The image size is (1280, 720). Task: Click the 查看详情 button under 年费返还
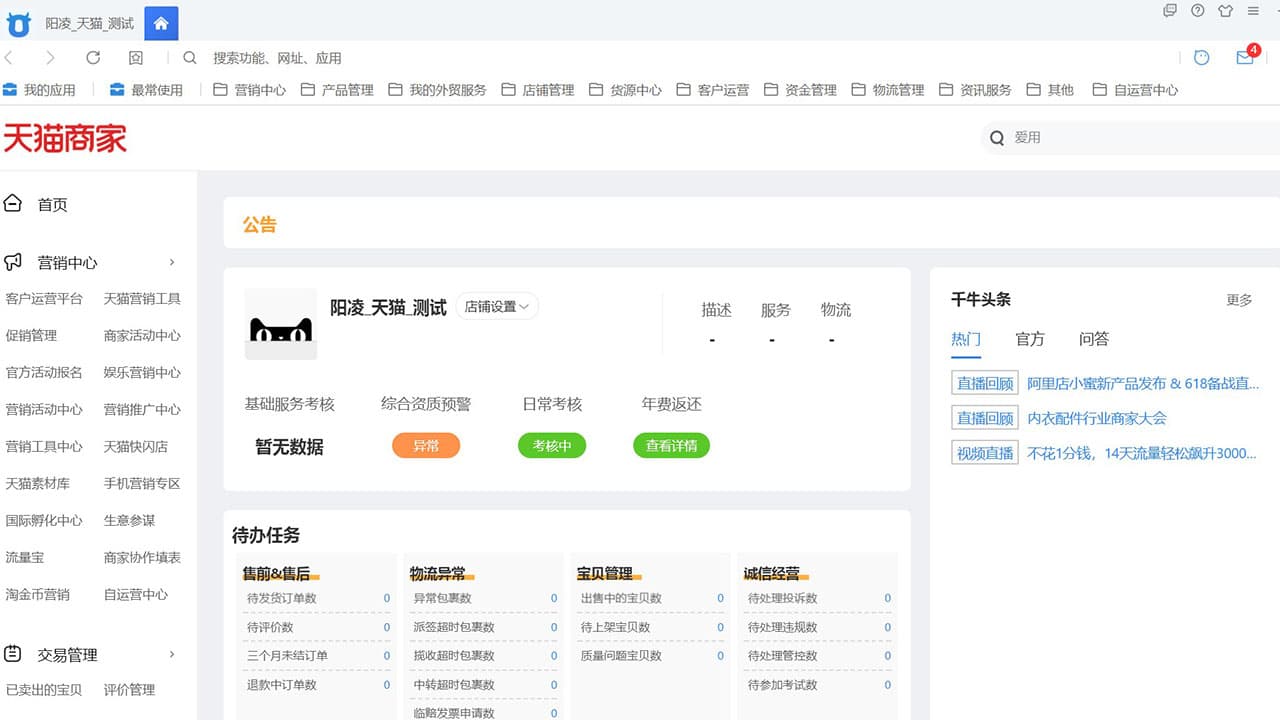pyautogui.click(x=670, y=446)
